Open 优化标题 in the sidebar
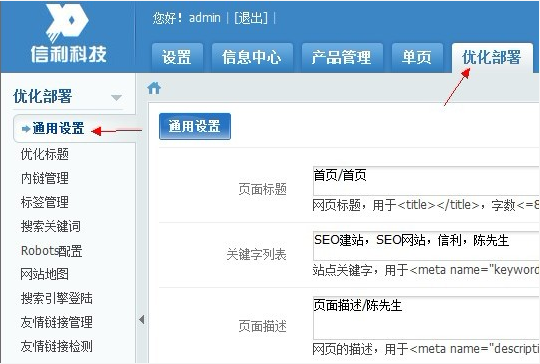This screenshot has height=364, width=540. click(x=45, y=154)
